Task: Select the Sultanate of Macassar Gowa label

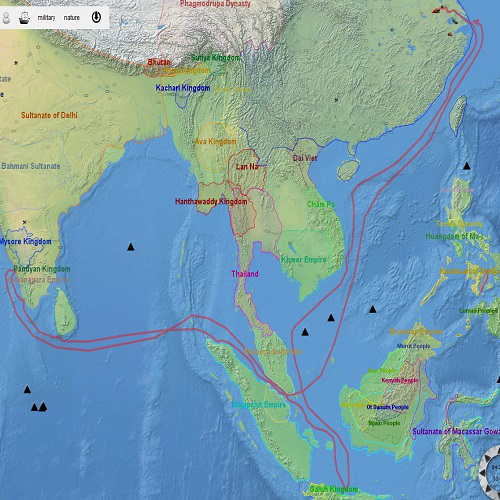Action: click(x=456, y=431)
